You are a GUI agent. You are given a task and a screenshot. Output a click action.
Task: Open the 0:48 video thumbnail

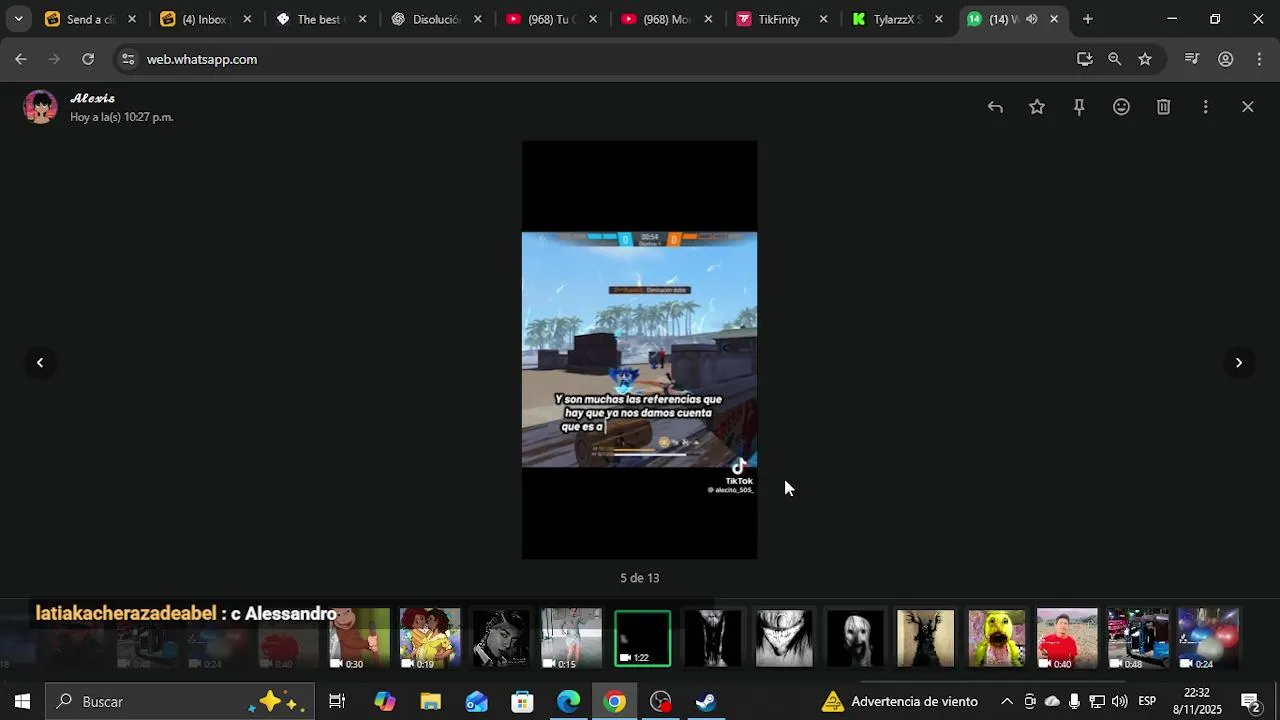(x=1138, y=638)
